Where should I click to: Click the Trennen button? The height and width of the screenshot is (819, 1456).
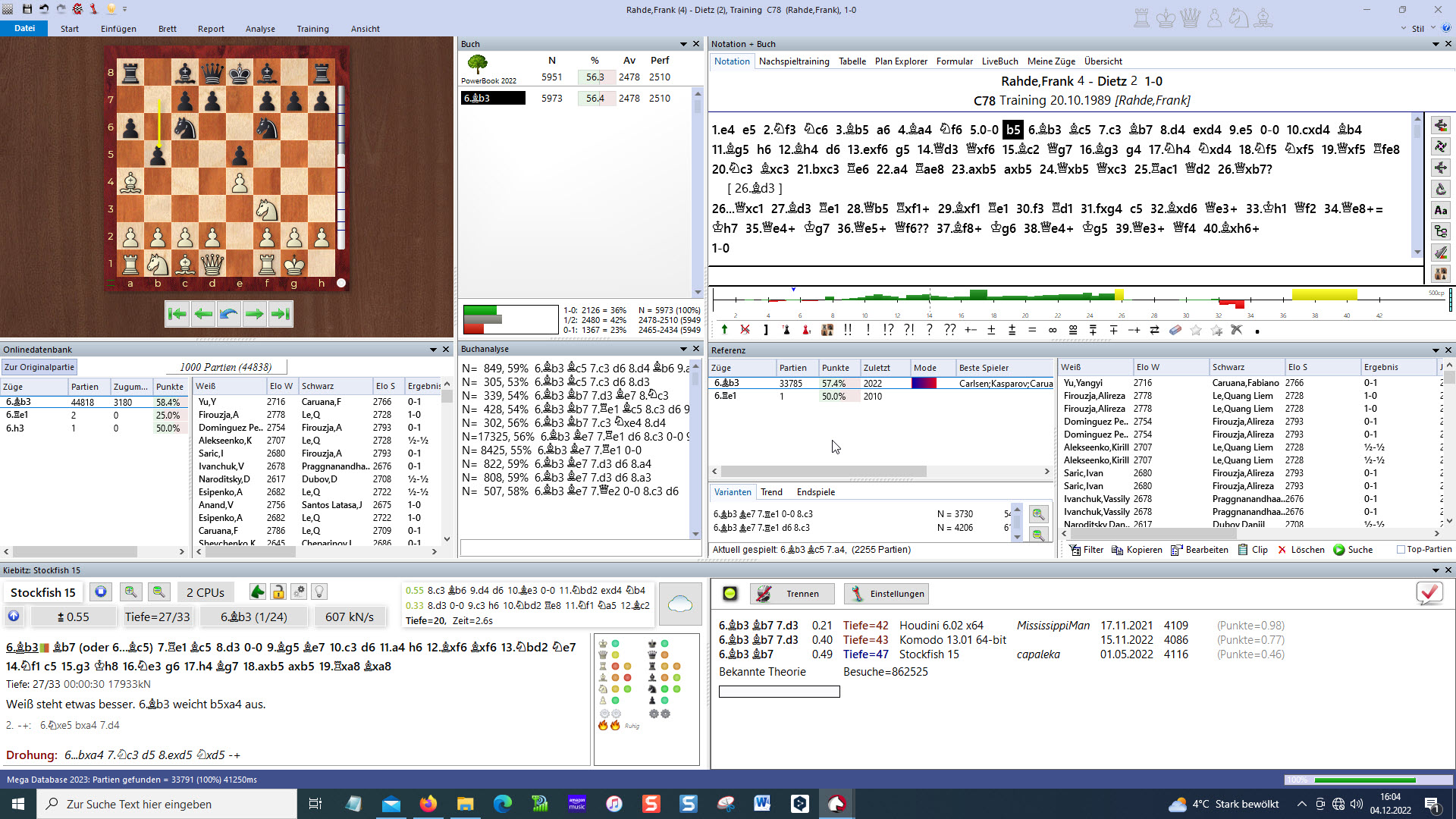(792, 594)
